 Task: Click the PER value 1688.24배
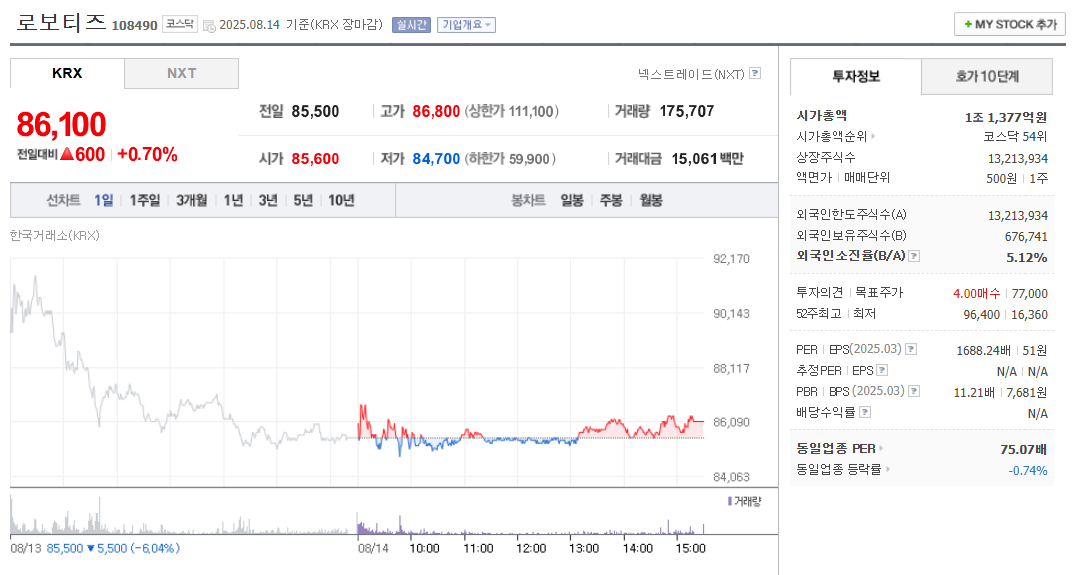tap(983, 350)
